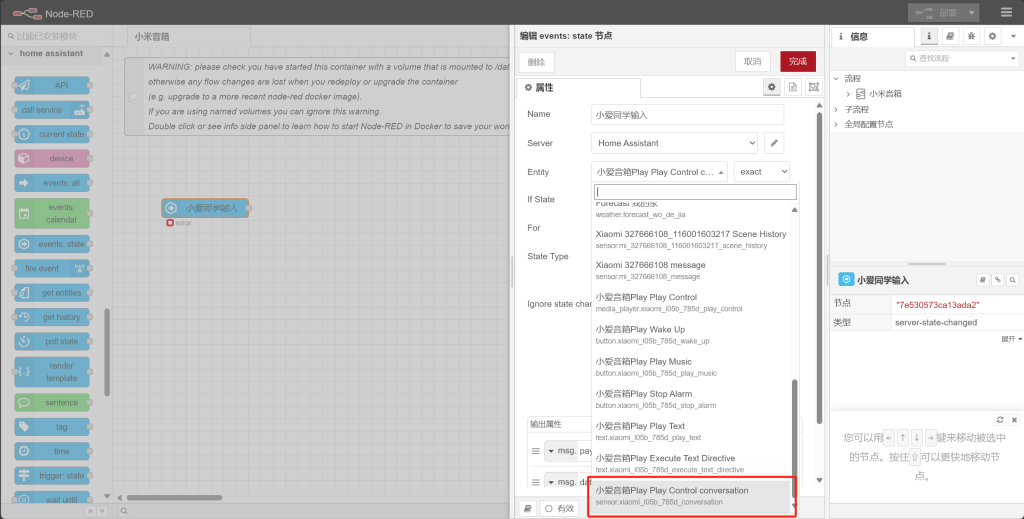Screen dimensions: 1024x519
Task: Open the configuration nodes sidebar tab
Action: point(992,37)
